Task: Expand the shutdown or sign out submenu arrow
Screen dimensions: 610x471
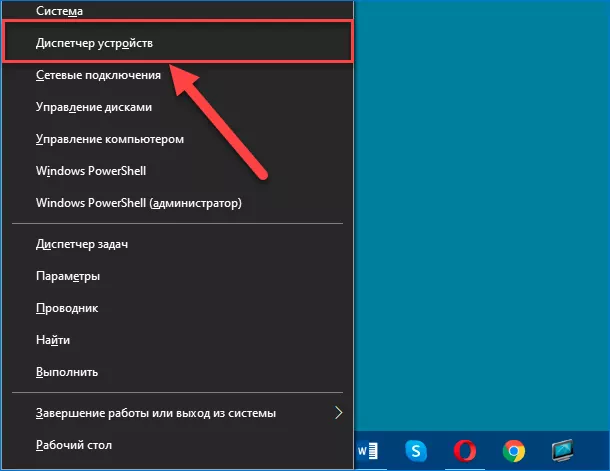Action: [x=338, y=412]
